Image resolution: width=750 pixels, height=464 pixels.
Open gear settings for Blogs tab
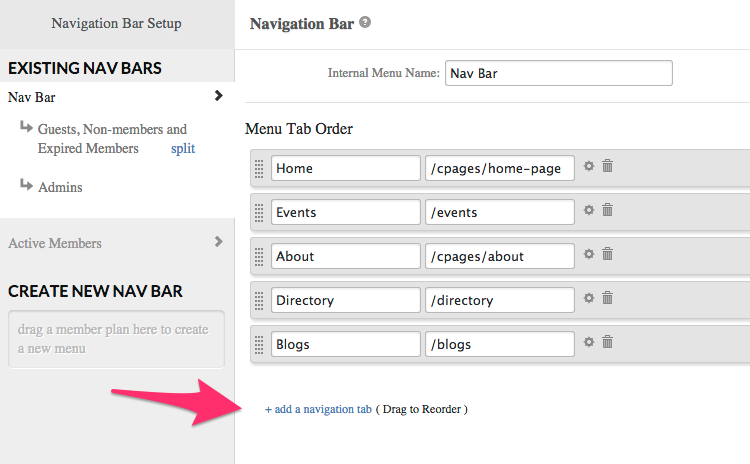coord(589,342)
